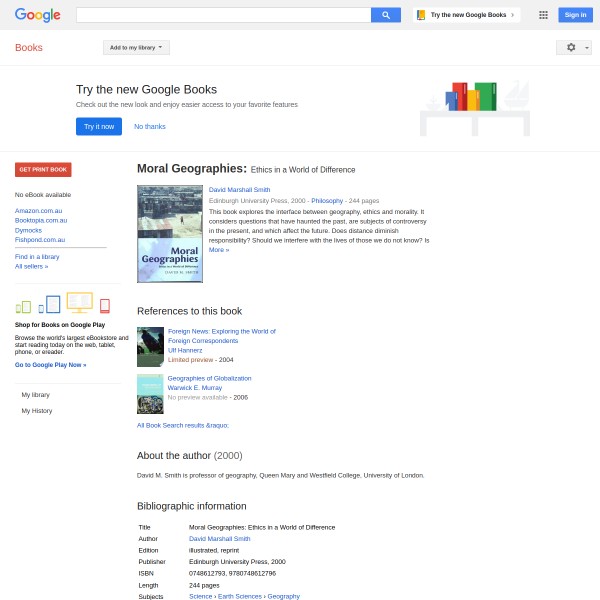Open the Amazon.com.au seller link
Screen dimensions: 600x600
point(38,211)
